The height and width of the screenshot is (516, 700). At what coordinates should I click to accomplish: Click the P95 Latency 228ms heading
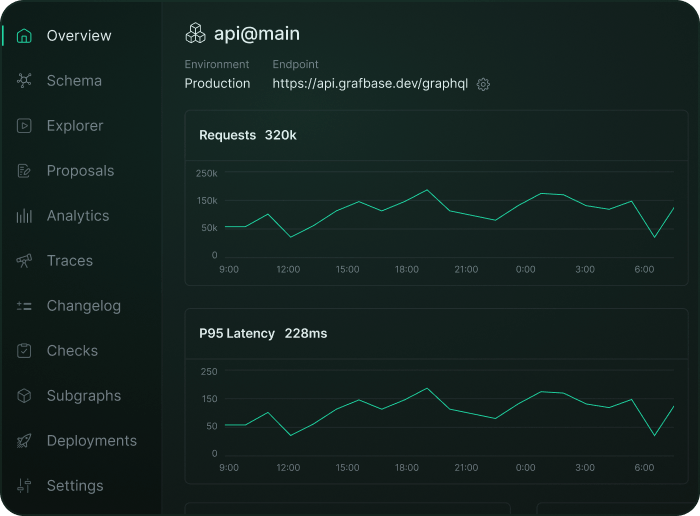[263, 333]
